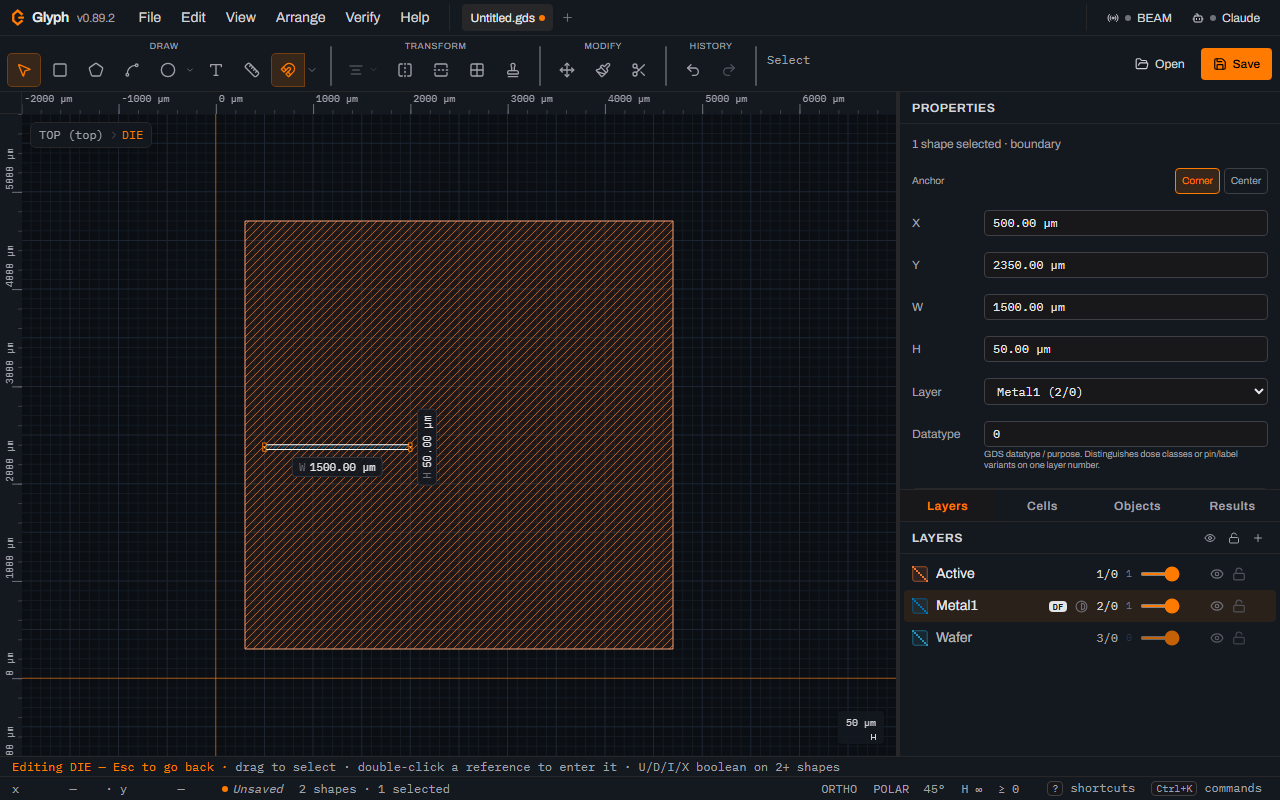Click the Redo arrow
The image size is (1280, 800).
pos(729,70)
